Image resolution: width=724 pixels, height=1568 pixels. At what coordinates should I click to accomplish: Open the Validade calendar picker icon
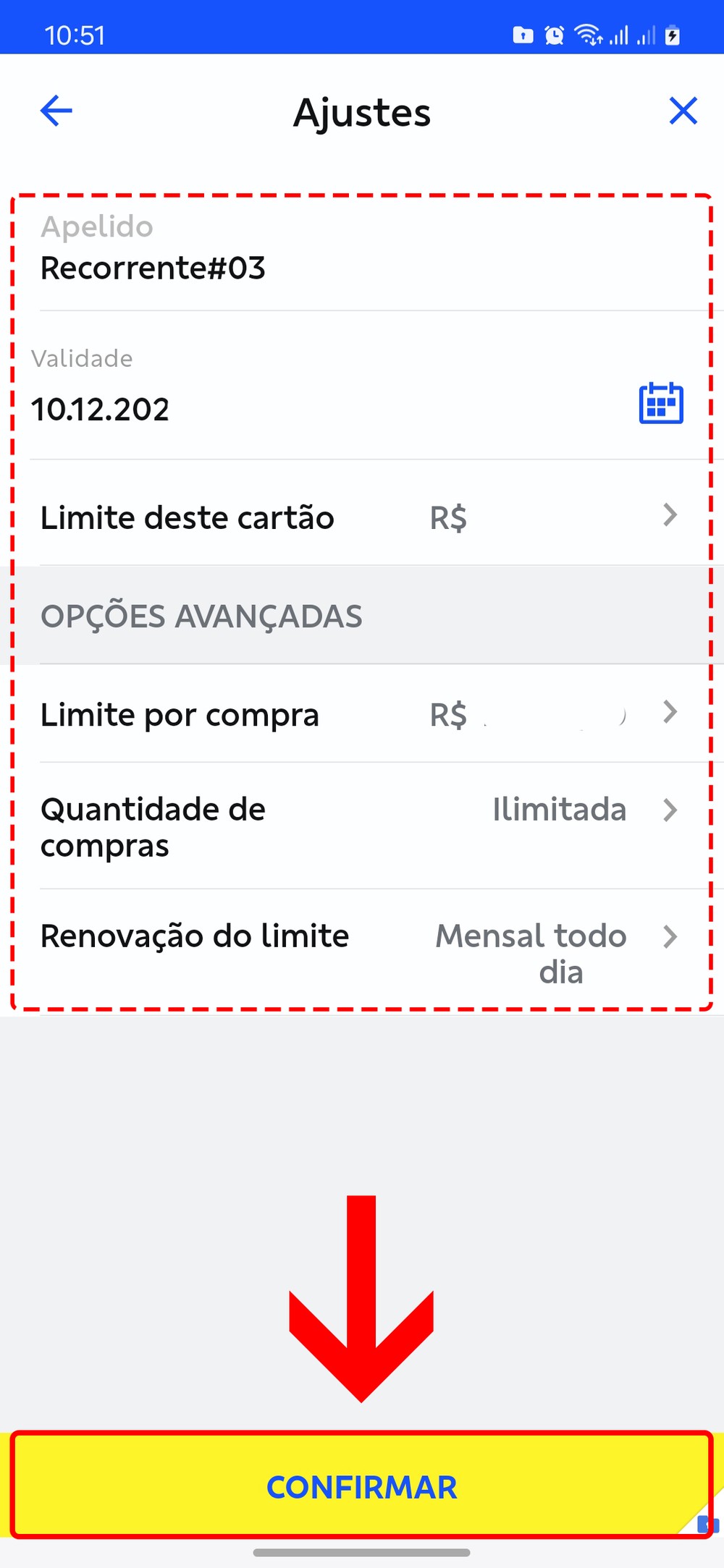[x=660, y=403]
